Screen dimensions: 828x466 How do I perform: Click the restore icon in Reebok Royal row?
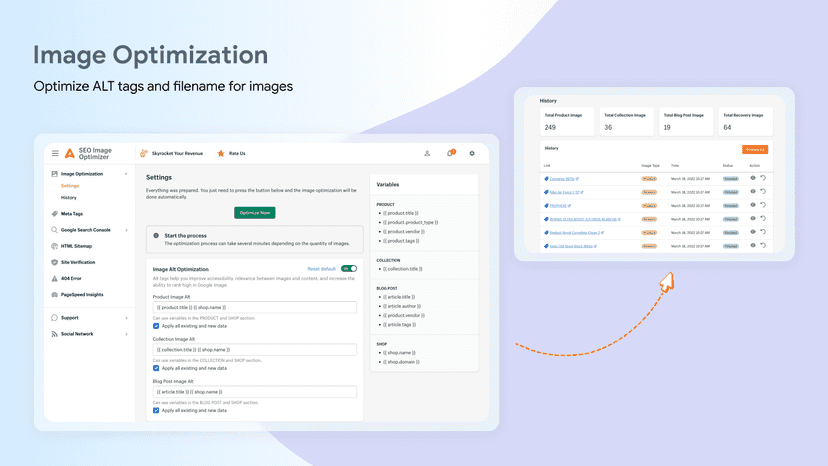763,232
